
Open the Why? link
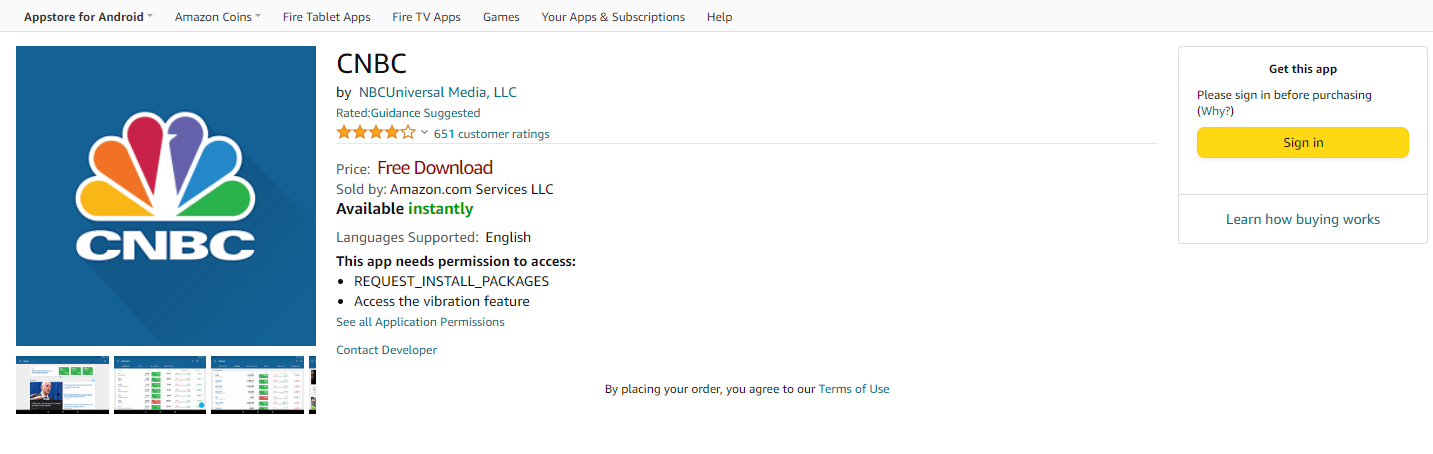click(1215, 111)
